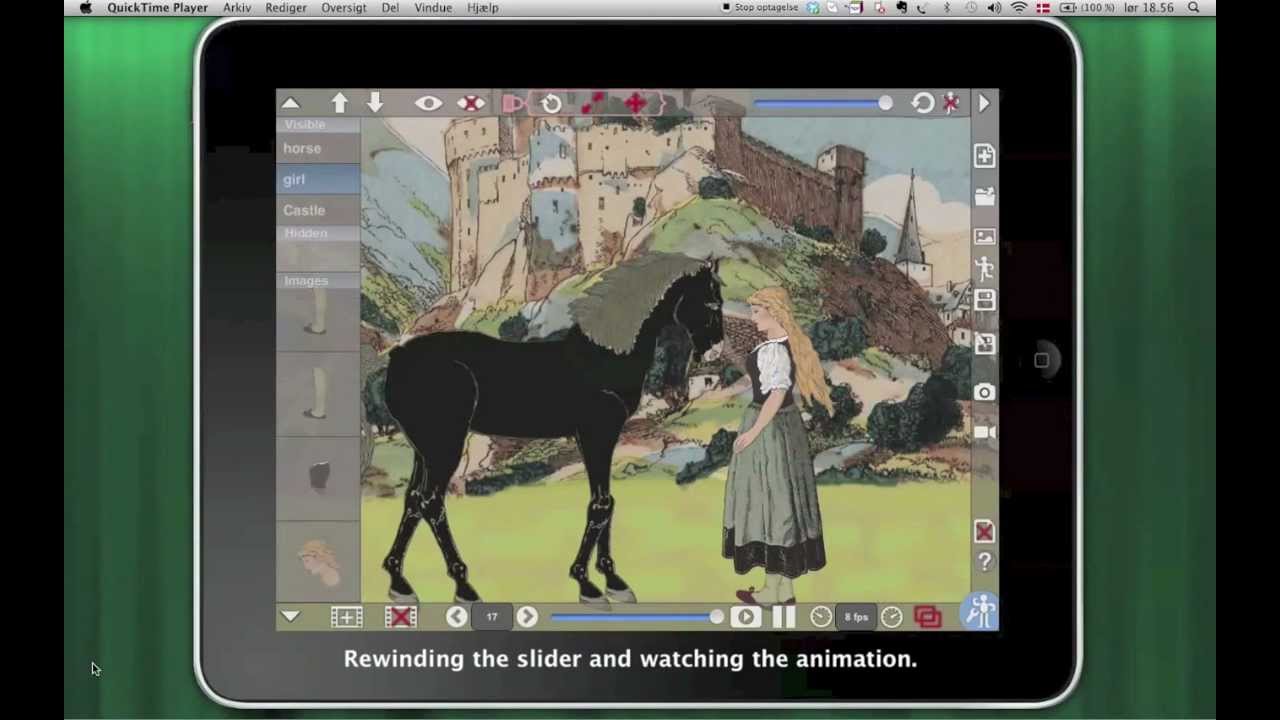1280x720 pixels.
Task: Click the Hidden section header
Action: click(x=318, y=233)
